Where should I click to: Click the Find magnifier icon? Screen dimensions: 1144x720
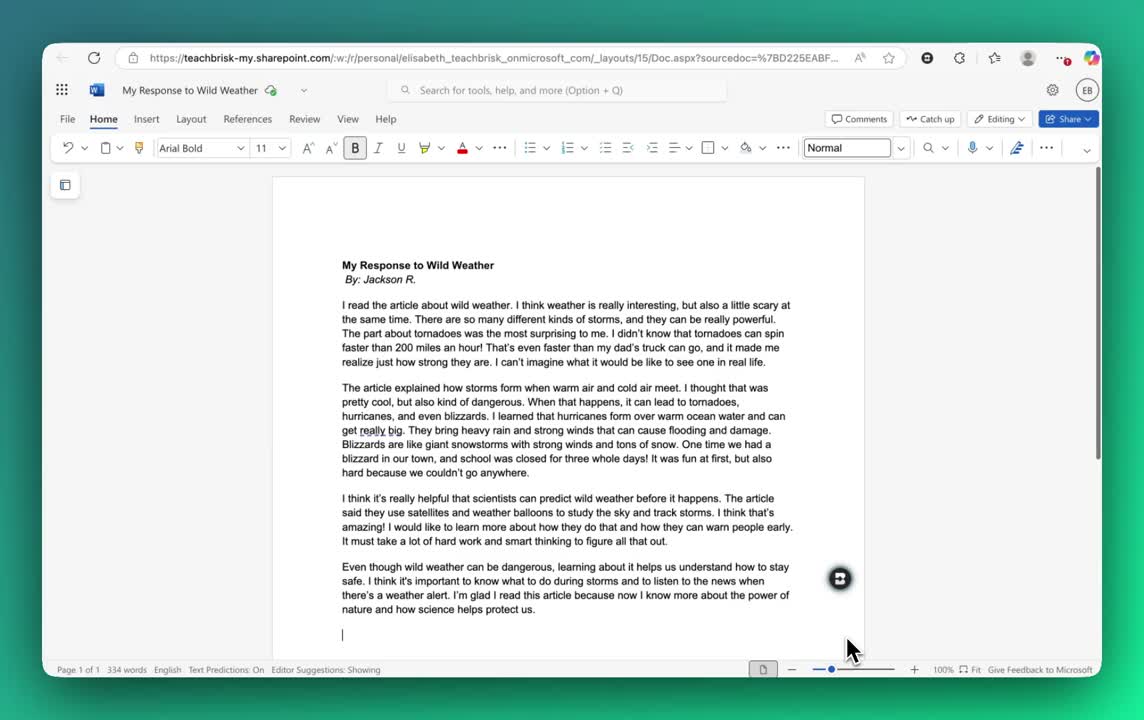click(928, 148)
